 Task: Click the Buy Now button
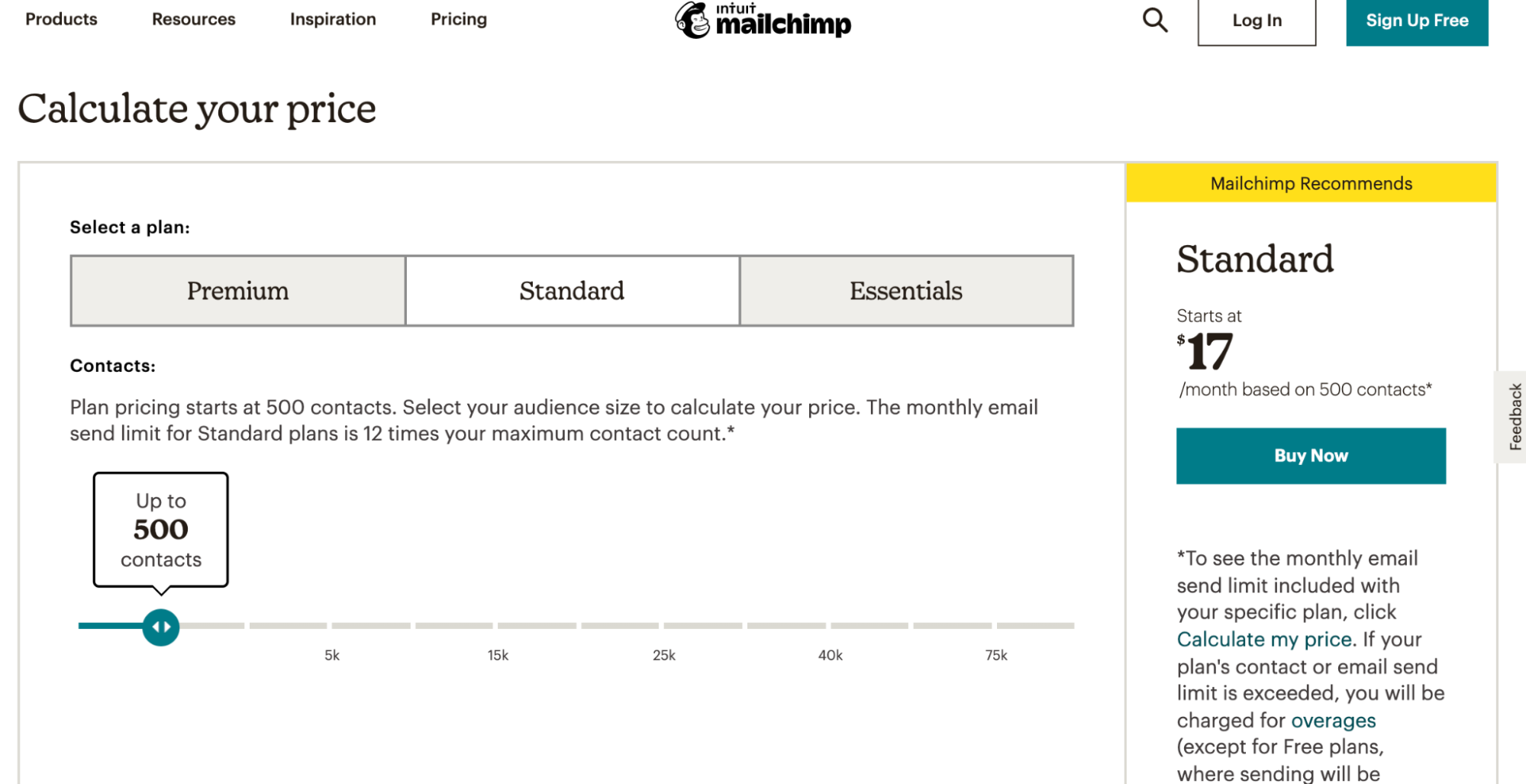point(1311,456)
